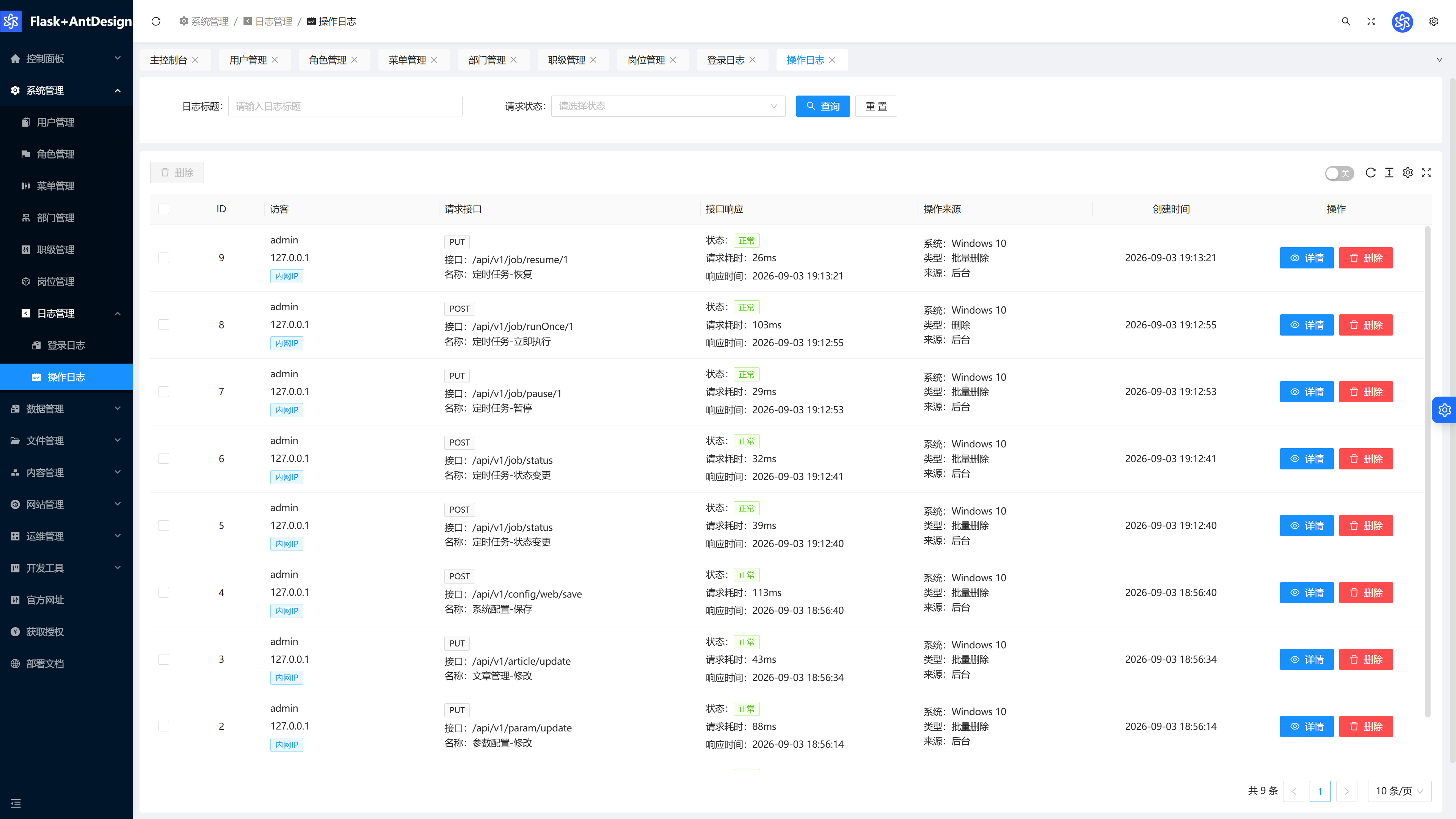Image resolution: width=1456 pixels, height=819 pixels.
Task: Open the 请求状态 status dropdown
Action: tap(668, 106)
